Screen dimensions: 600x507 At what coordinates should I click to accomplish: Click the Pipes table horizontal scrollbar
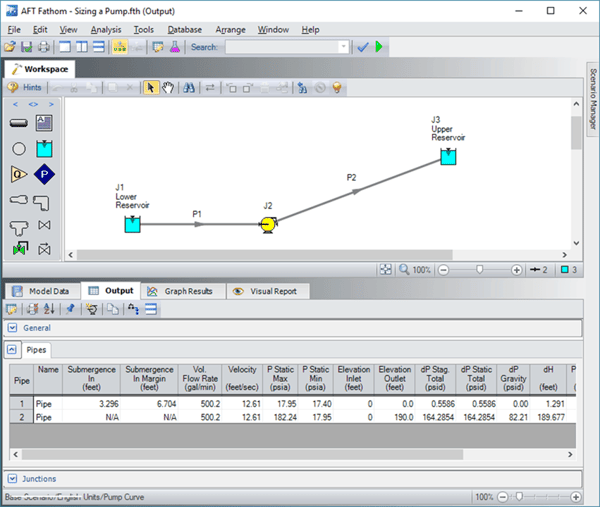point(242,455)
